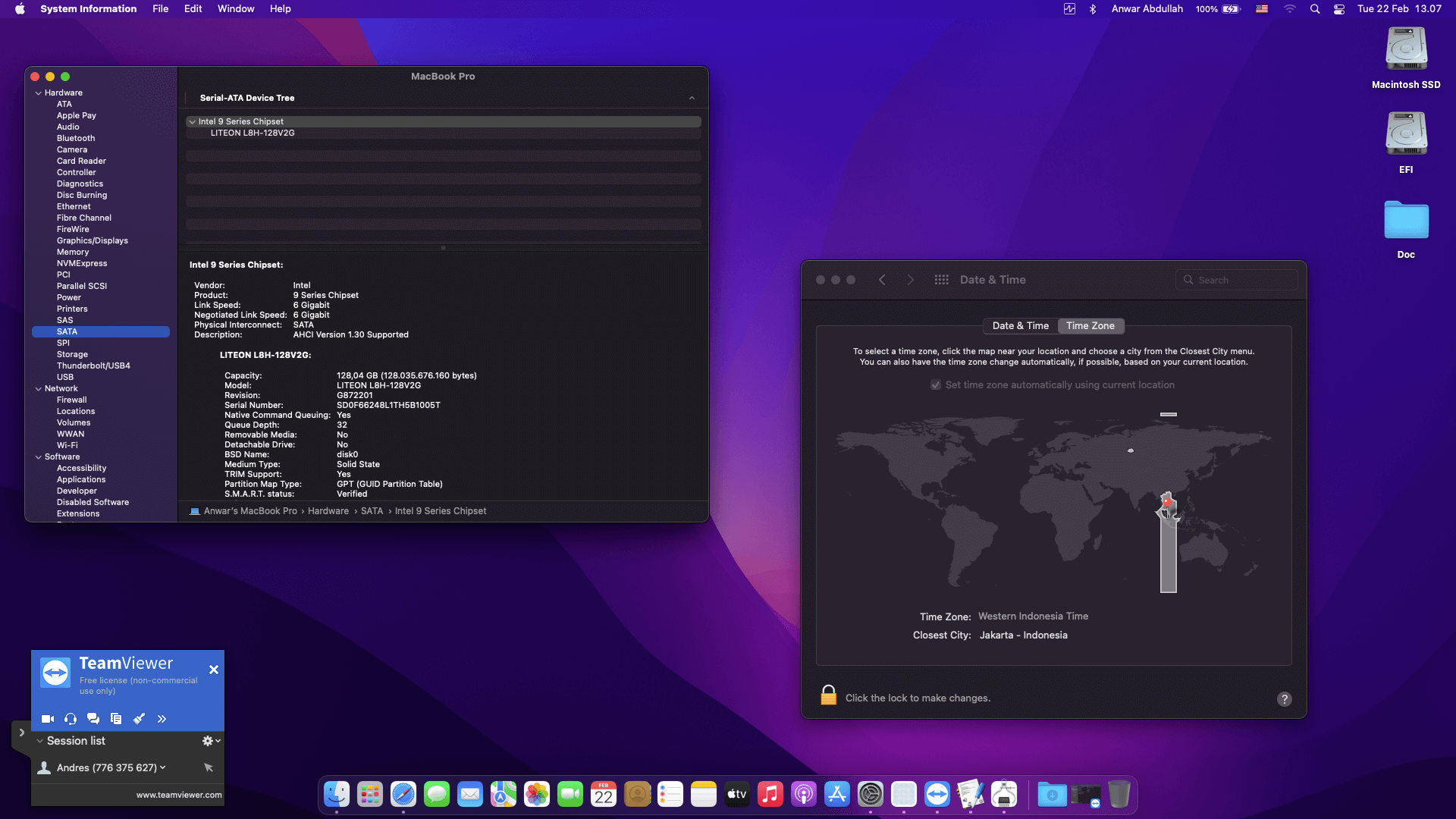
Task: Open Anwar Abdullah user menu
Action: pyautogui.click(x=1147, y=9)
